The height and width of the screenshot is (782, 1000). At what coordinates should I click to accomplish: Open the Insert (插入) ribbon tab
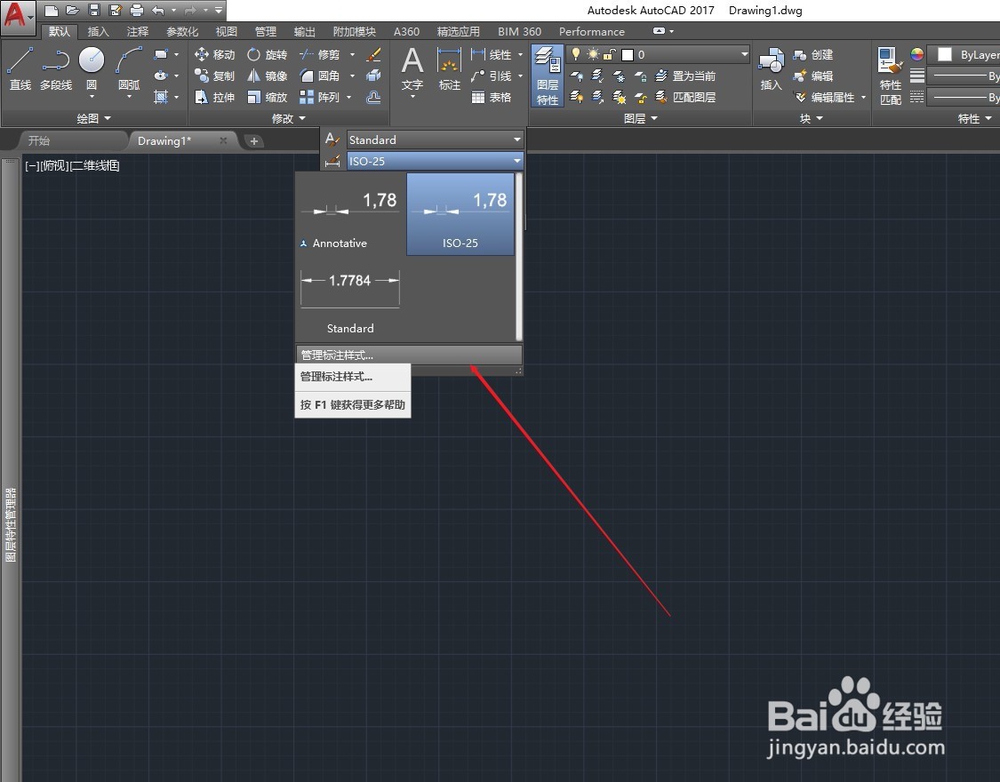click(98, 31)
